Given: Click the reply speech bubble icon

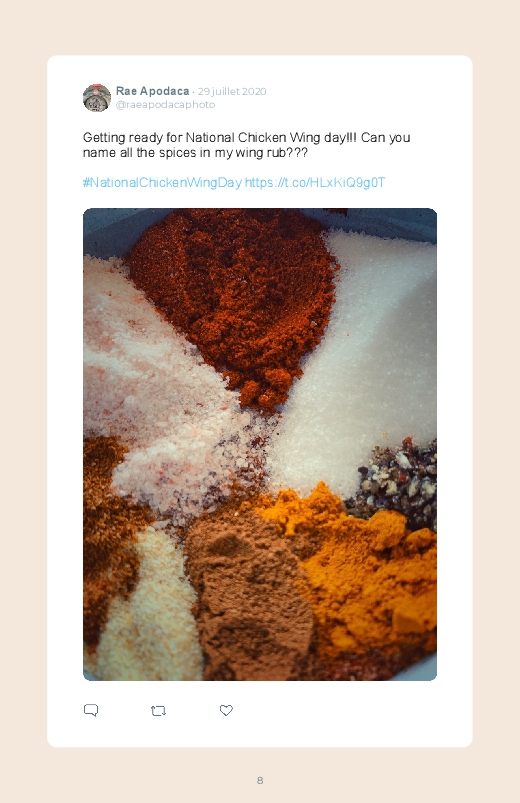Looking at the screenshot, I should pos(91,710).
